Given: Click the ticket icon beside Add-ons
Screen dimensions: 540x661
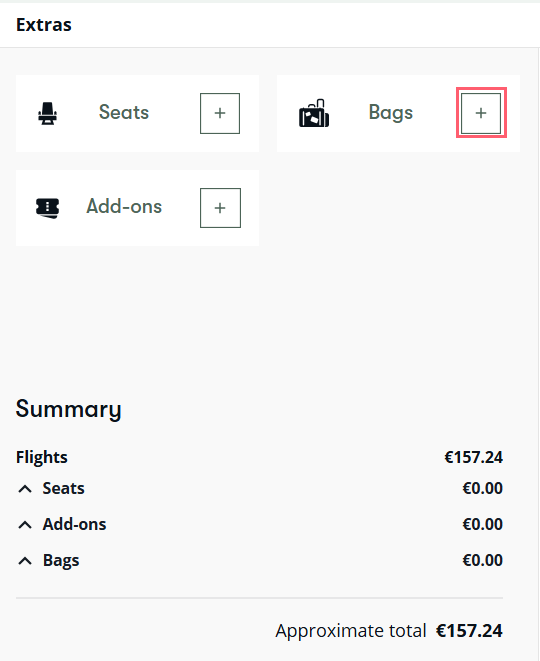Looking at the screenshot, I should [x=47, y=208].
